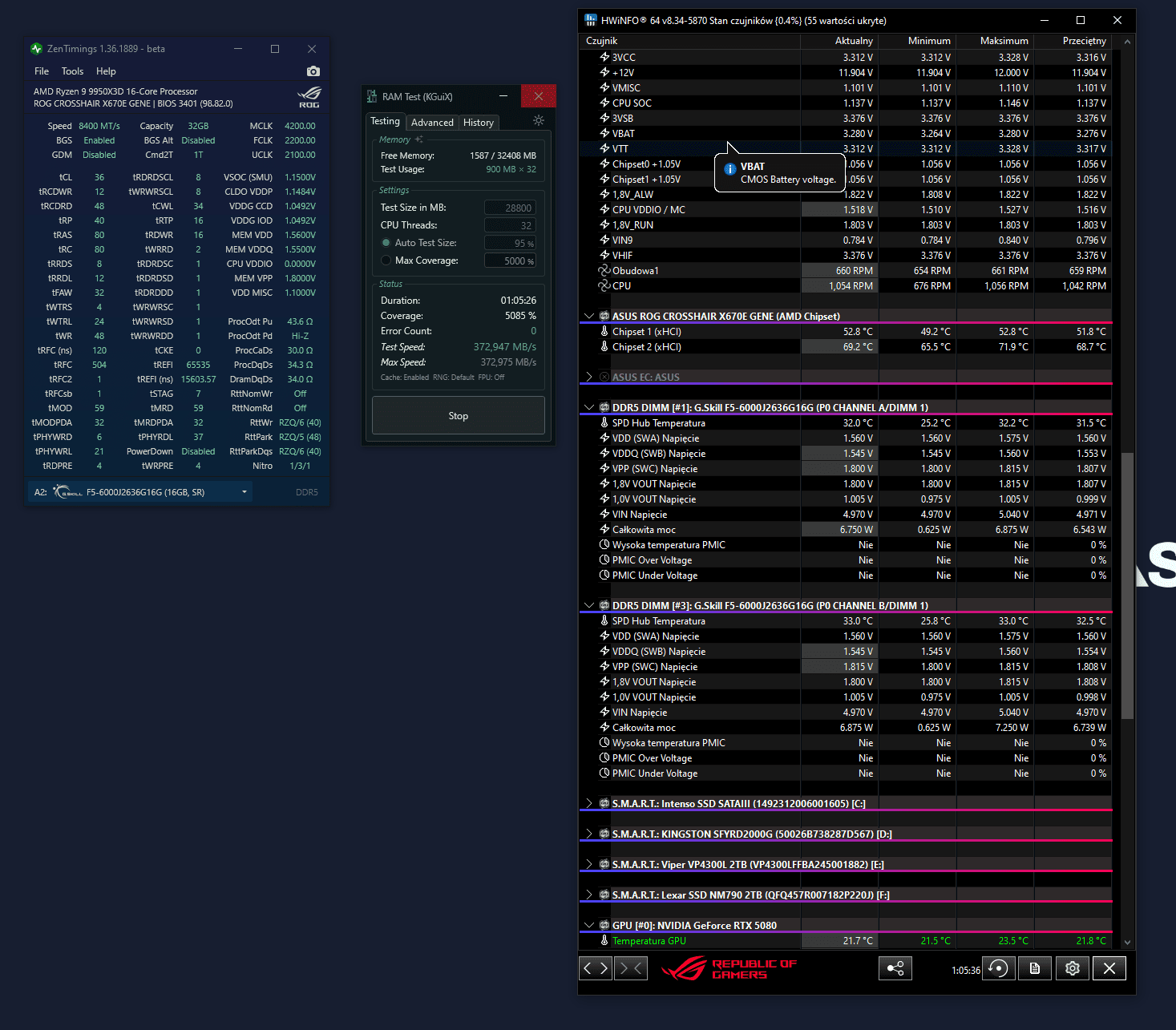1176x1030 pixels.
Task: Take a ZenTimings screenshot with camera icon
Action: click(313, 71)
